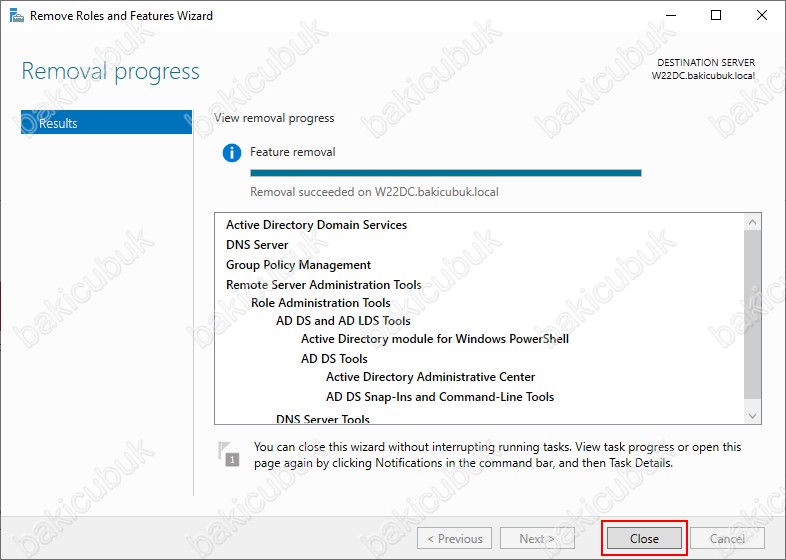Close the window using title bar X
This screenshot has height=560, width=786.
coord(761,16)
